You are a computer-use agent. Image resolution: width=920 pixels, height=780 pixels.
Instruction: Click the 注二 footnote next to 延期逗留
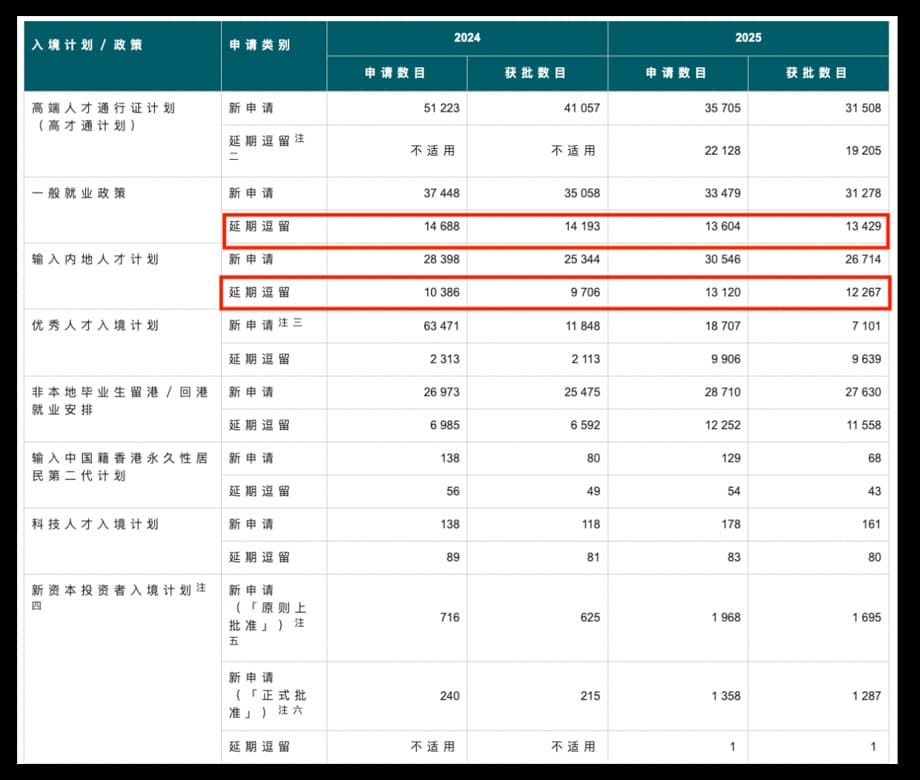(299, 138)
